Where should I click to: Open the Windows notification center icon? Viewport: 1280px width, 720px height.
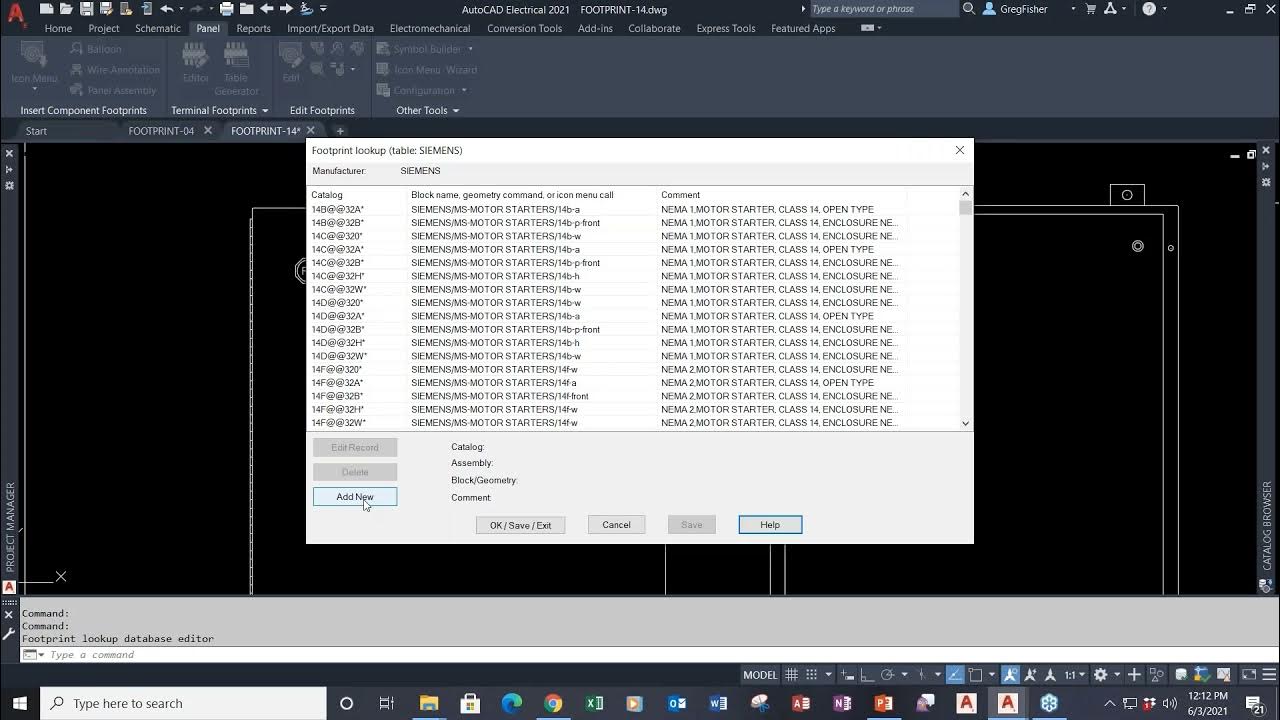(x=1256, y=703)
